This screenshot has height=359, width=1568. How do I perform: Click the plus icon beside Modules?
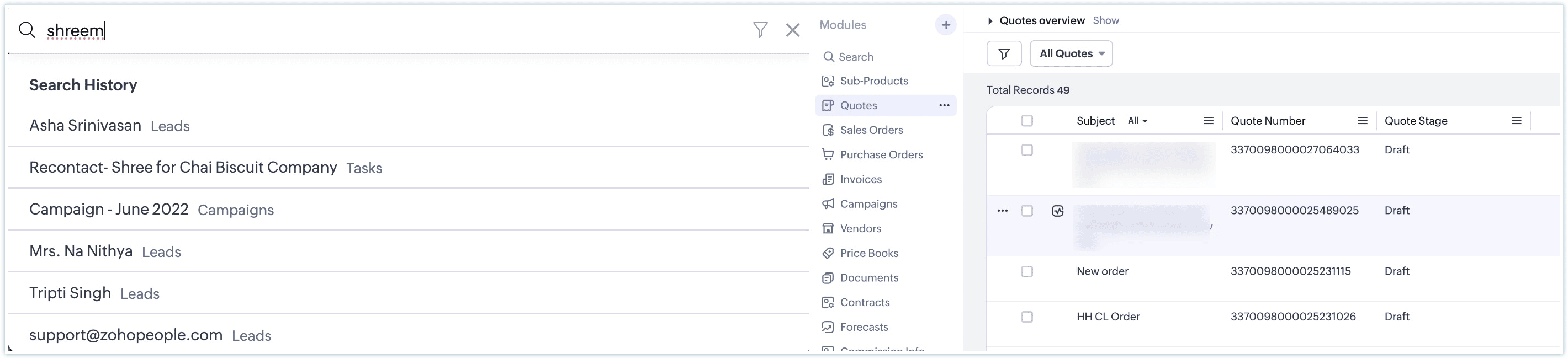[x=945, y=25]
